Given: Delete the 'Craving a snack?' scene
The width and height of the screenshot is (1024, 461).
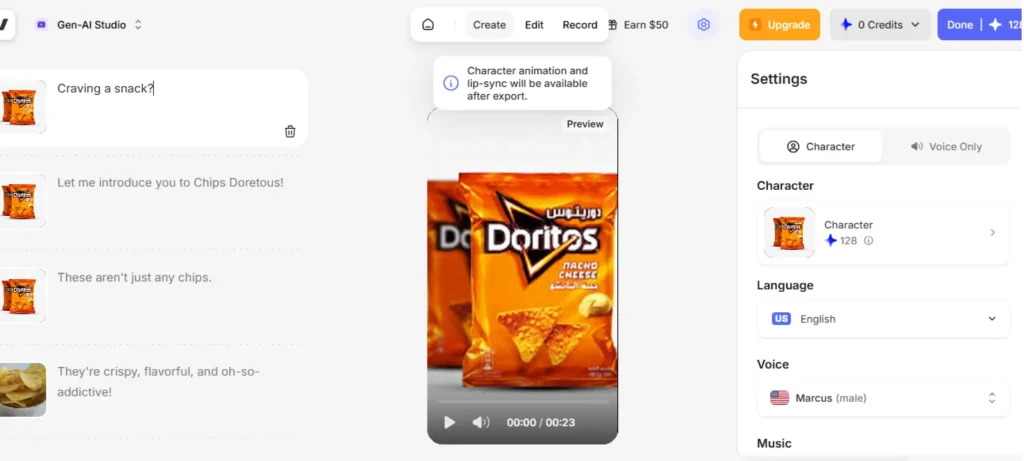Looking at the screenshot, I should click(x=290, y=131).
